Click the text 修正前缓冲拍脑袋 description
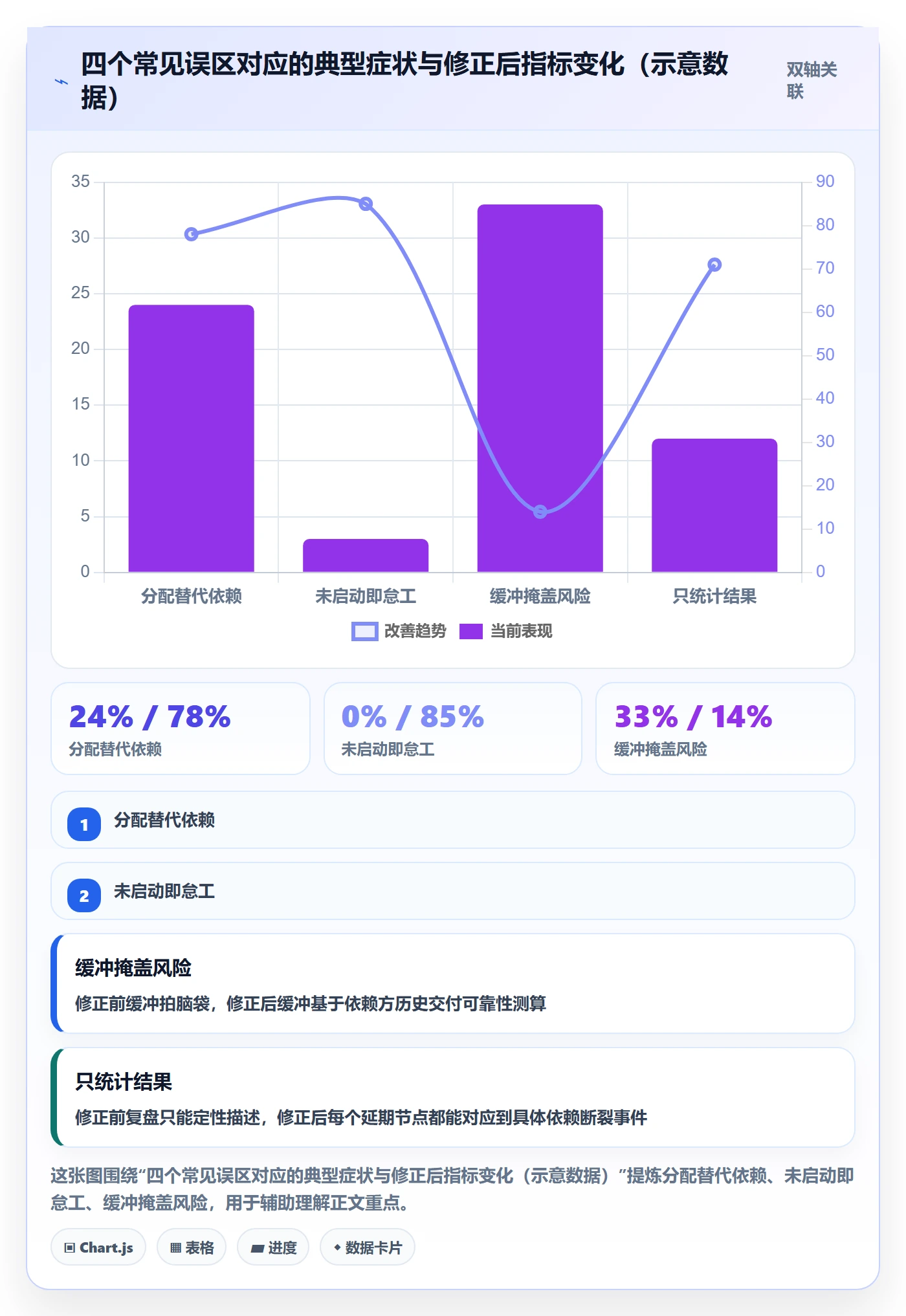The width and height of the screenshot is (906, 1316). (x=311, y=1003)
